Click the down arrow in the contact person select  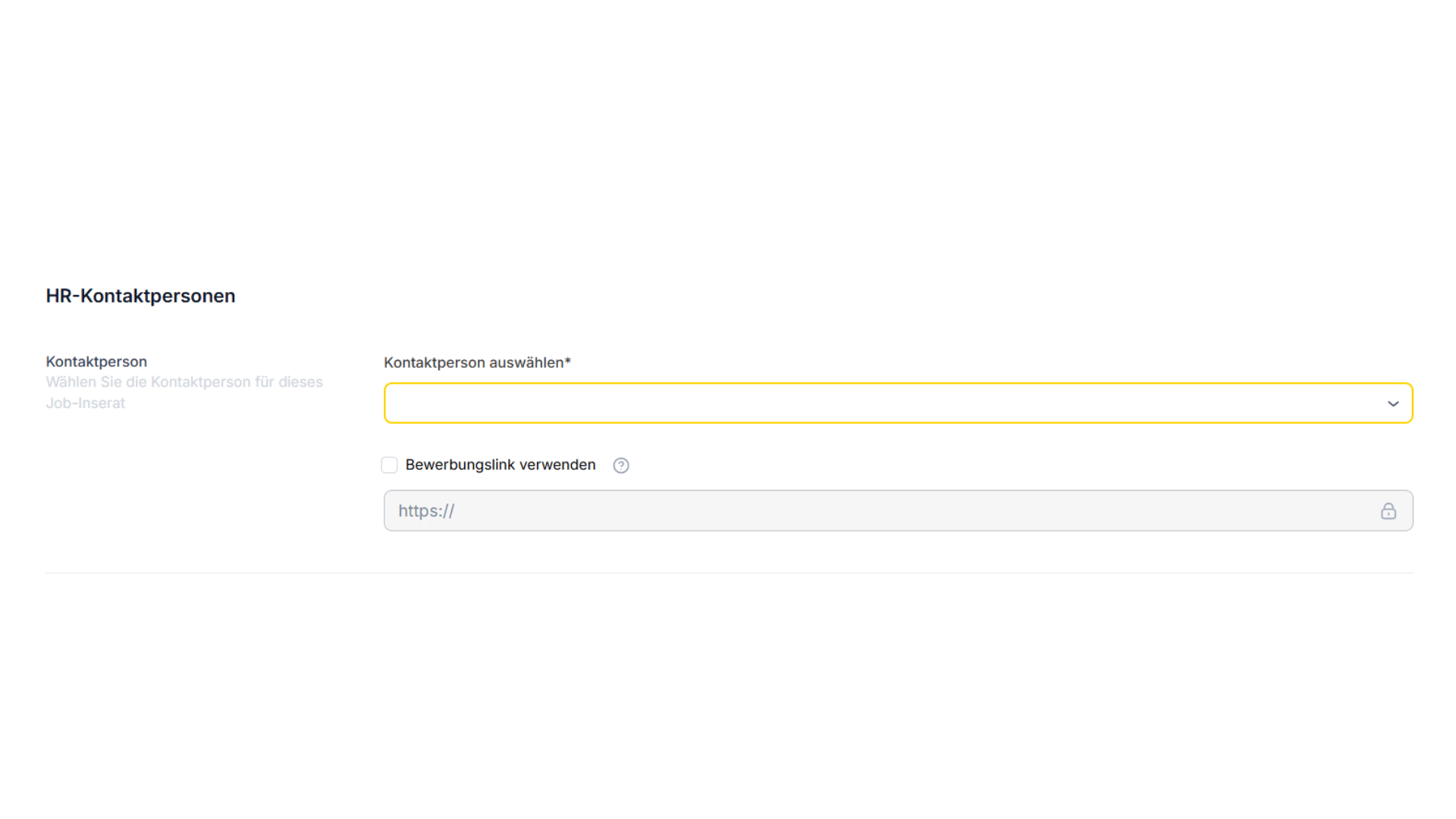click(1393, 403)
